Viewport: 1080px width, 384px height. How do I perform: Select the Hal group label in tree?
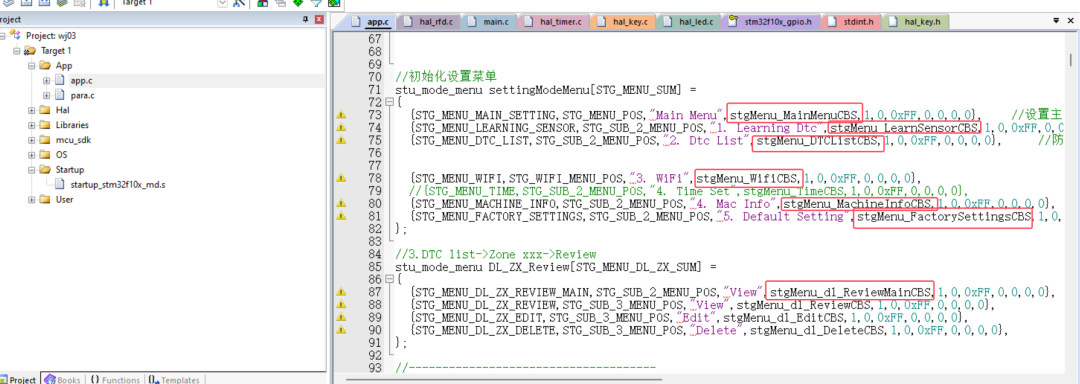click(63, 110)
